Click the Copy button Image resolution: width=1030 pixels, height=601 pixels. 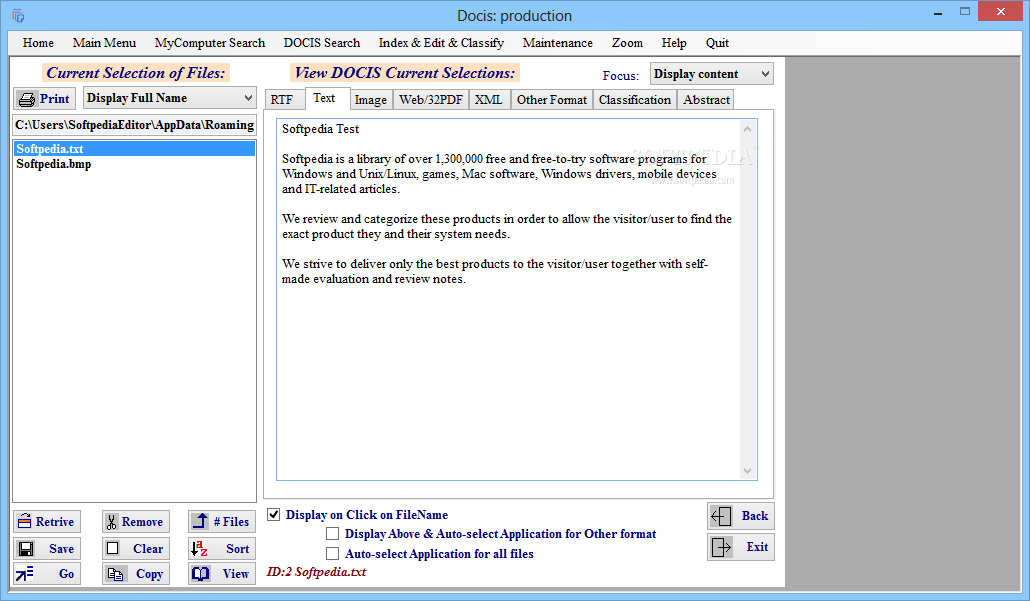(x=135, y=573)
